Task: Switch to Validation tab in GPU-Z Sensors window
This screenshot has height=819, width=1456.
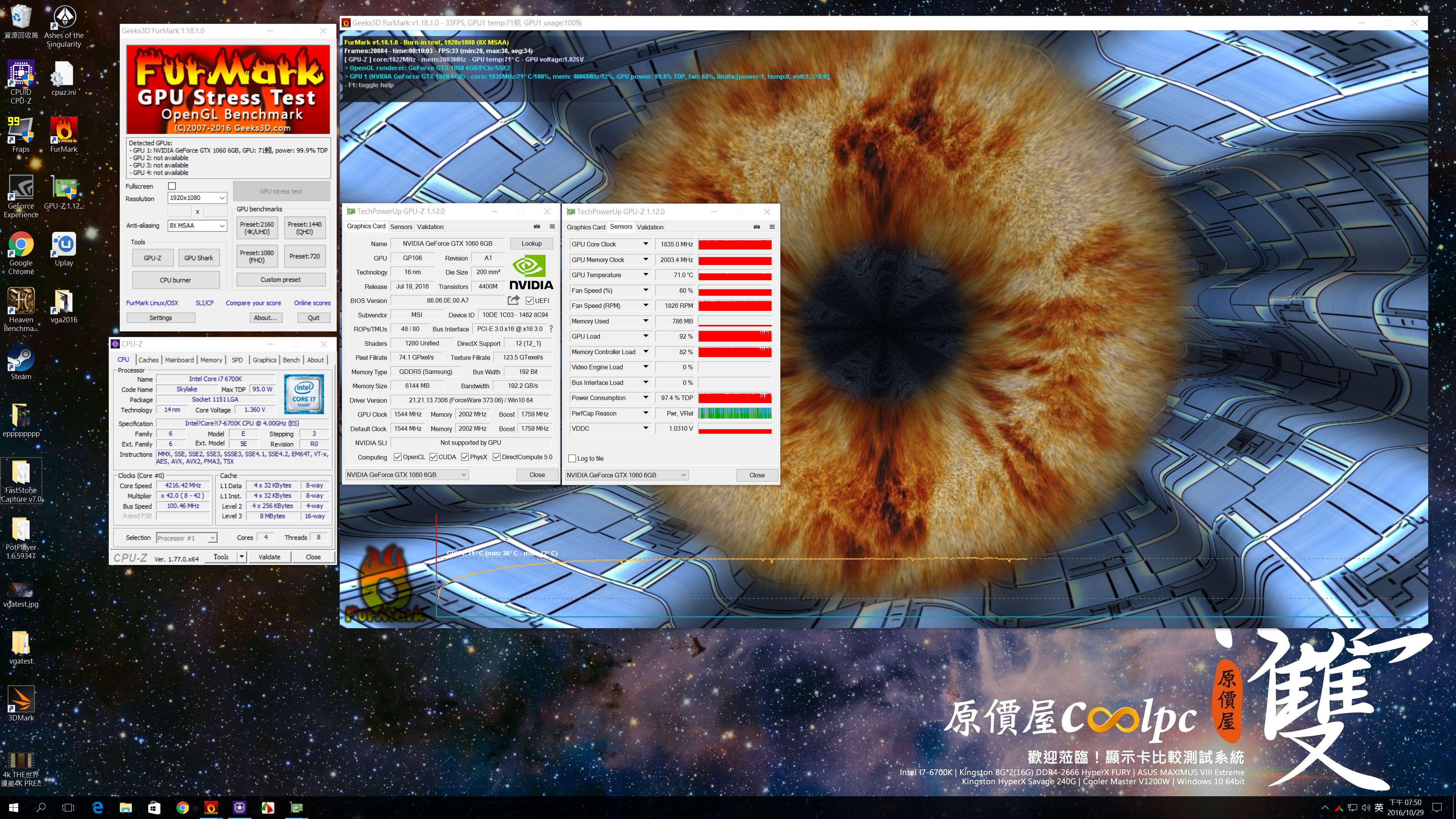Action: click(x=650, y=227)
